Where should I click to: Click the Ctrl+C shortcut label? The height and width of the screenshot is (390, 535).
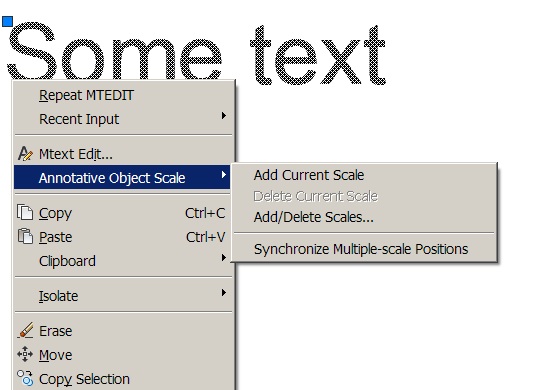coord(205,213)
